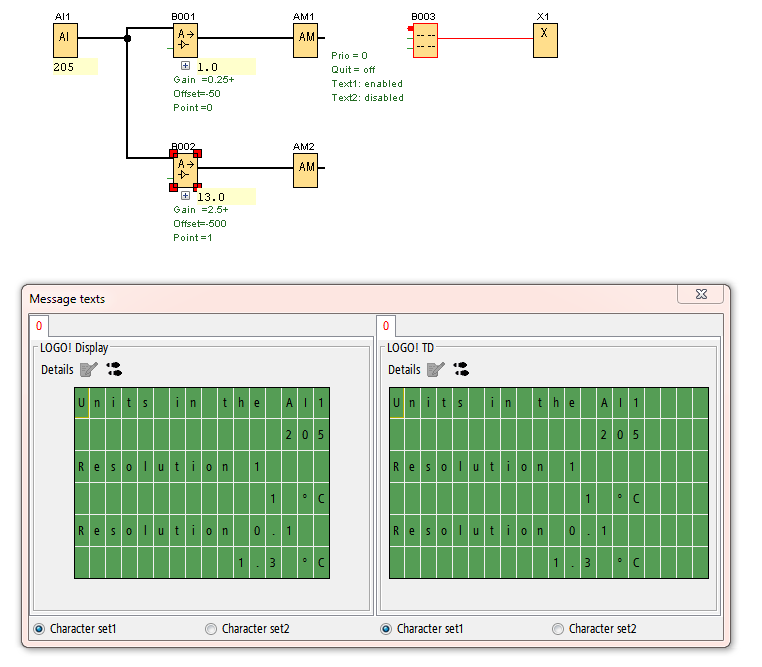Expand the B002 parameter plus box
The image size is (762, 667).
click(x=185, y=196)
